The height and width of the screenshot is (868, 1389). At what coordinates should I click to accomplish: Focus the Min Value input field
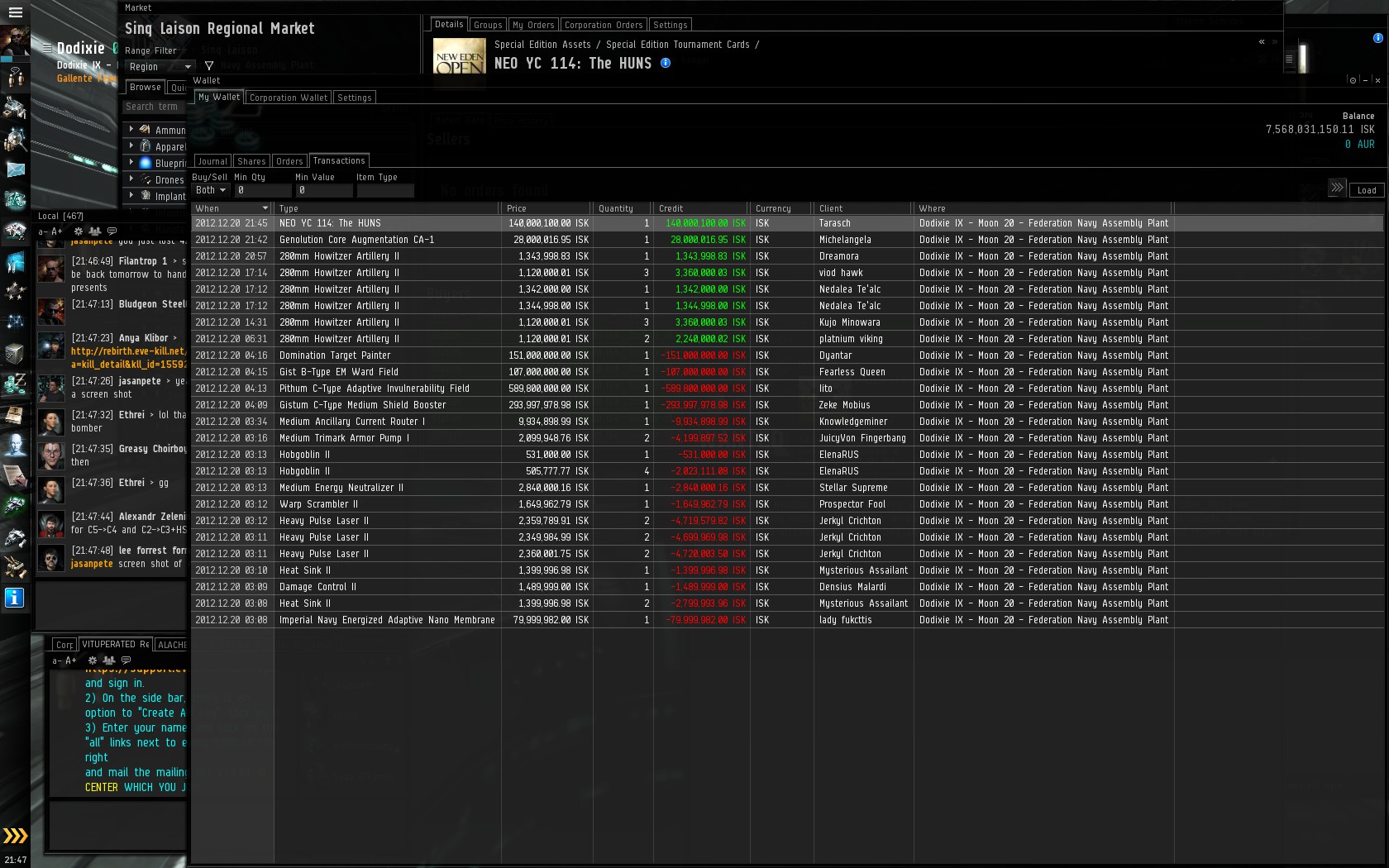[323, 190]
